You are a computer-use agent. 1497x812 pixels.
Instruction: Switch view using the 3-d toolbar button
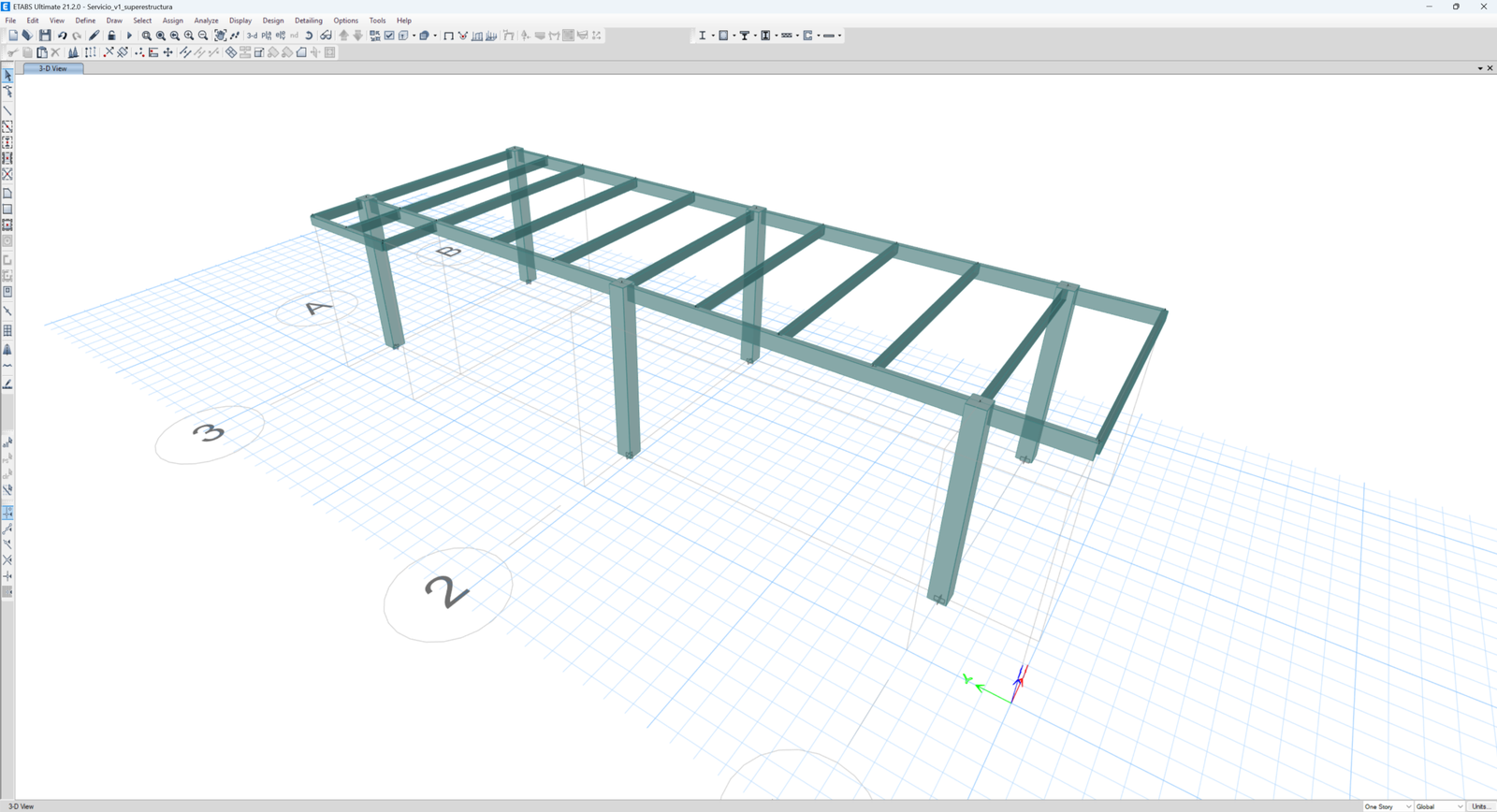(252, 36)
